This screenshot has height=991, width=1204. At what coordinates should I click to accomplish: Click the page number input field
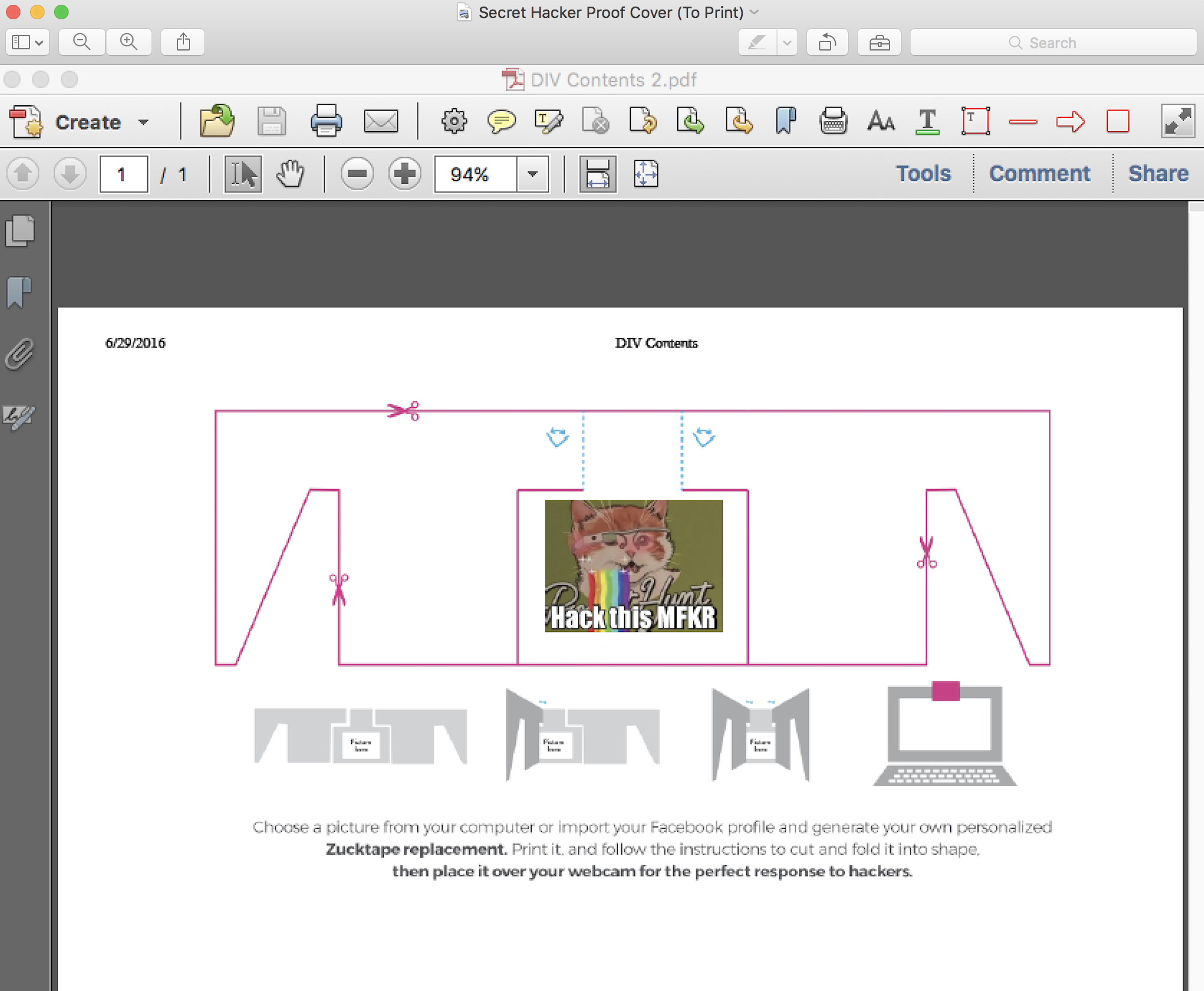[x=123, y=174]
